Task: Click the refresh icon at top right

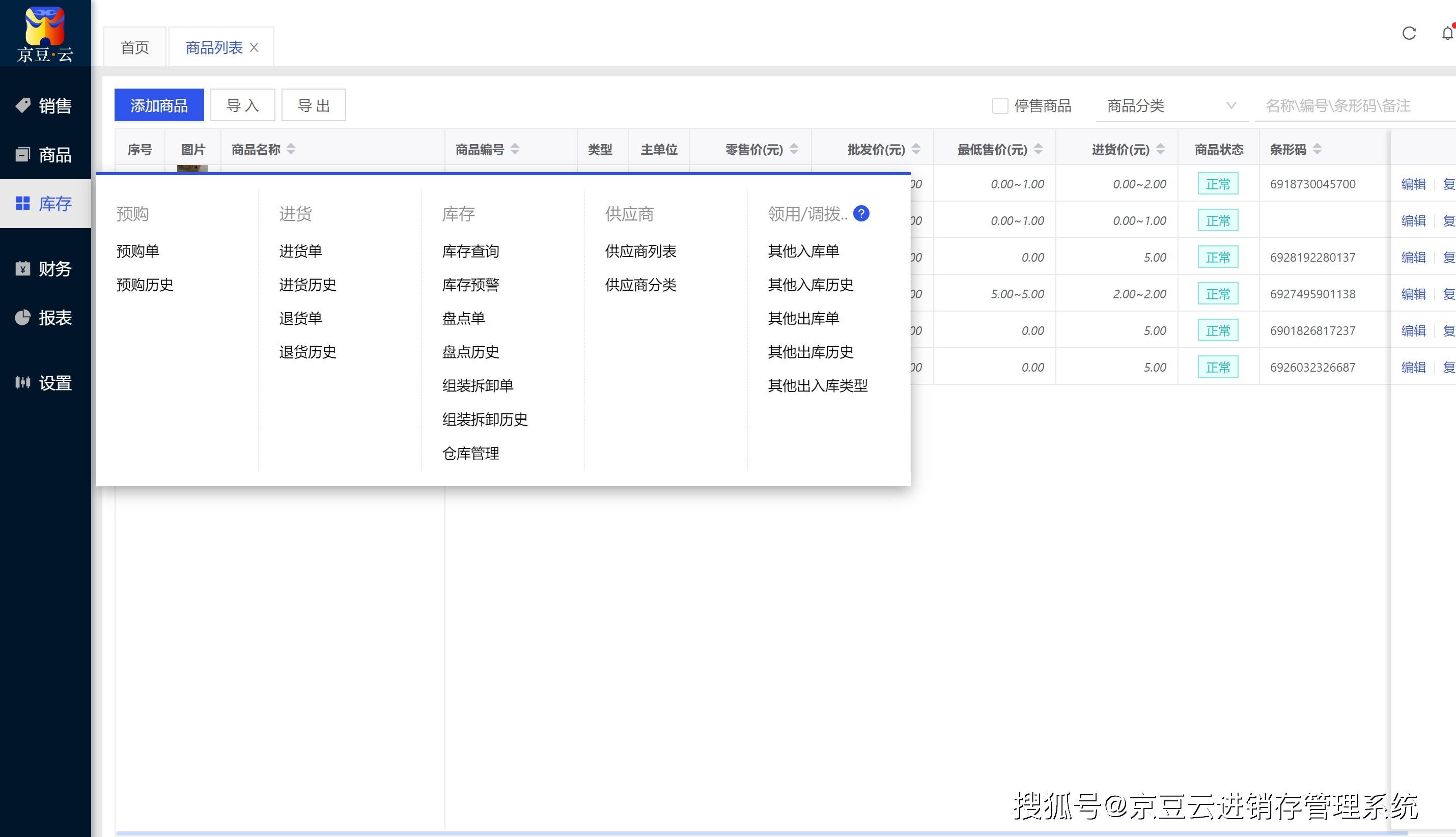Action: (x=1409, y=33)
